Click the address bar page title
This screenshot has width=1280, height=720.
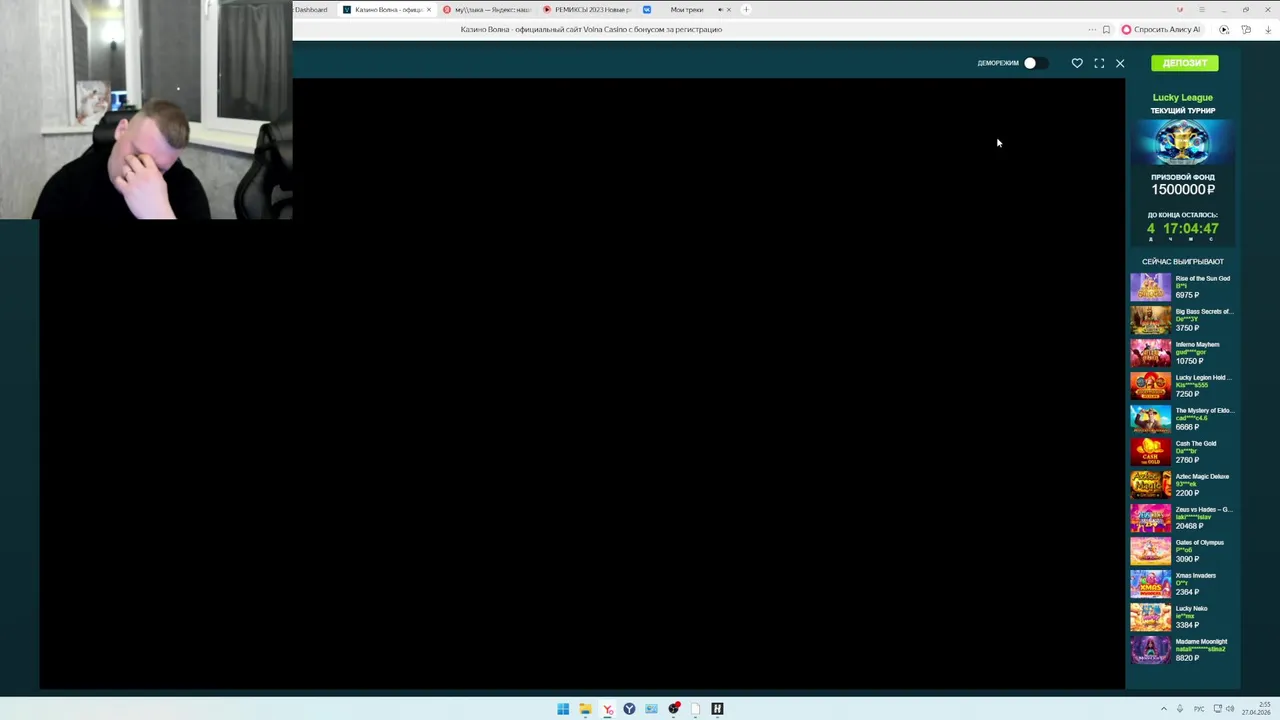[591, 30]
